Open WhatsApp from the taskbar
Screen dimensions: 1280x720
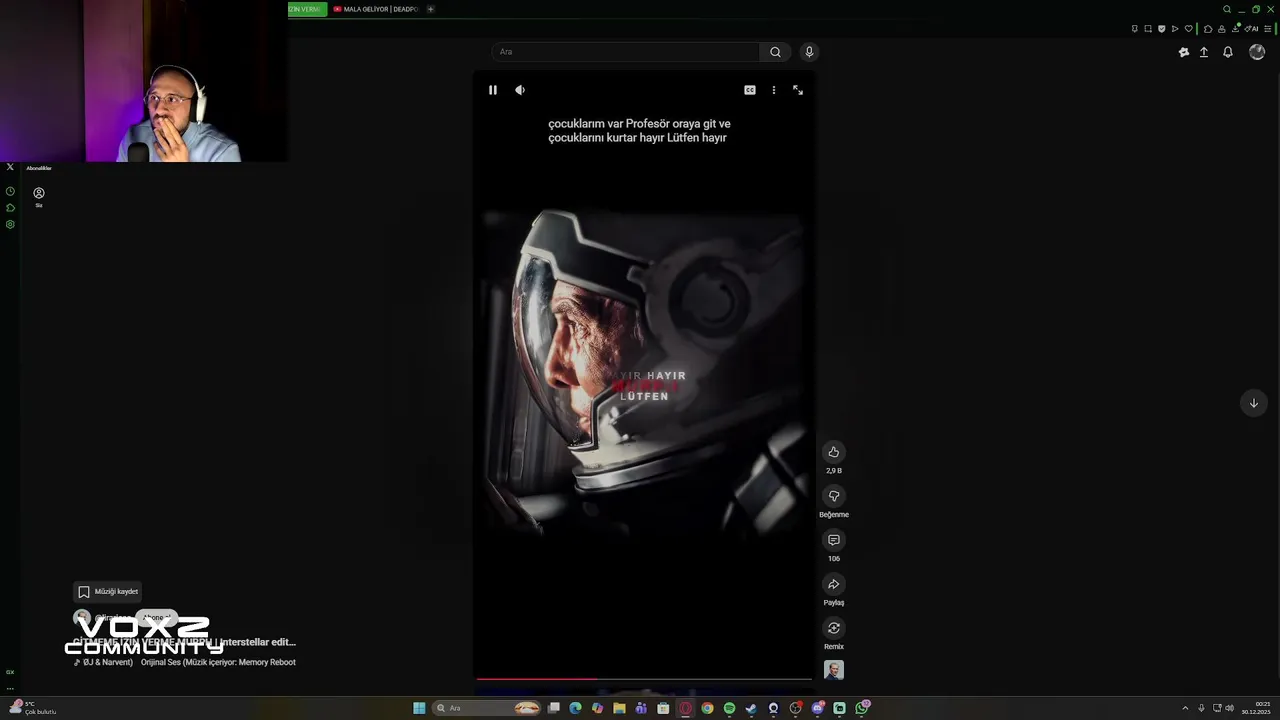pos(862,708)
